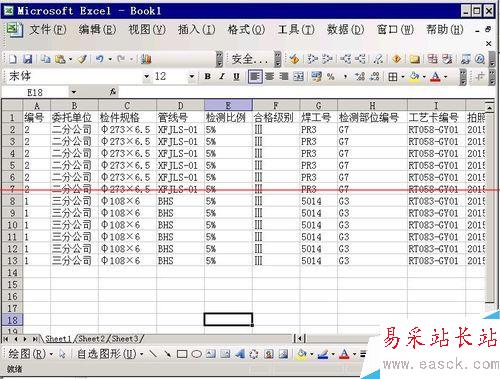Toggle Align Left alignment
This screenshot has height=379, width=500.
pos(255,77)
